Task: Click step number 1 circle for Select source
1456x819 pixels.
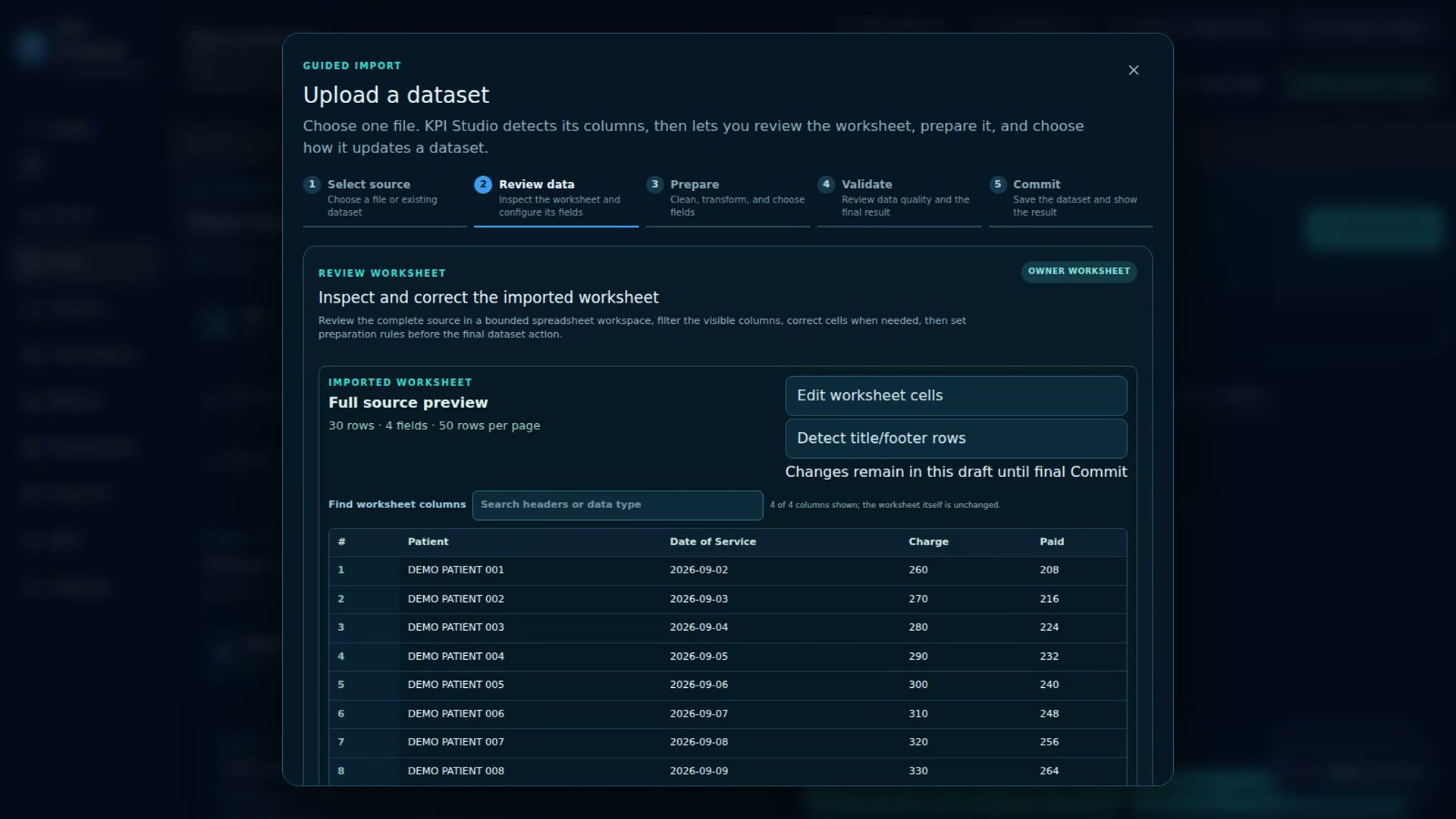Action: 312,184
